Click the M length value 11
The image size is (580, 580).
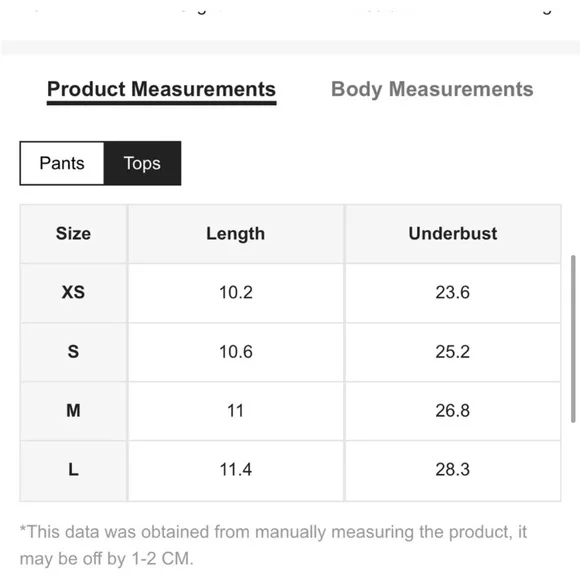coord(236,411)
